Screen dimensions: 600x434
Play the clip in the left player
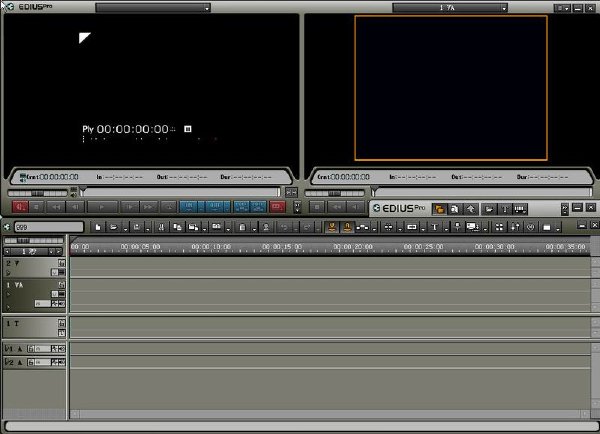102,207
